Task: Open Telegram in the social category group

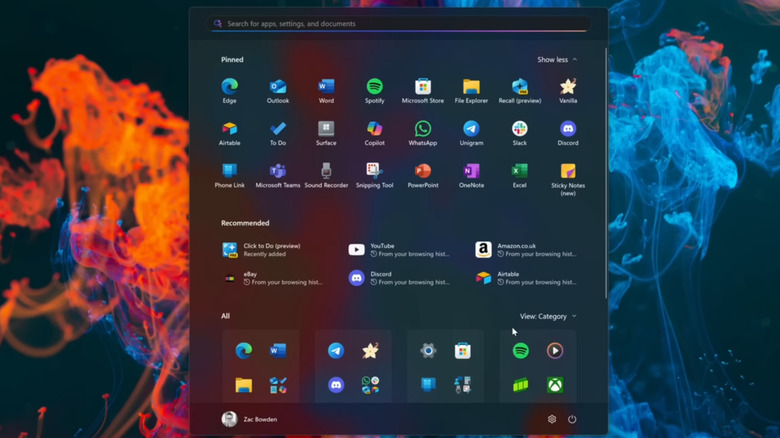Action: coord(336,350)
